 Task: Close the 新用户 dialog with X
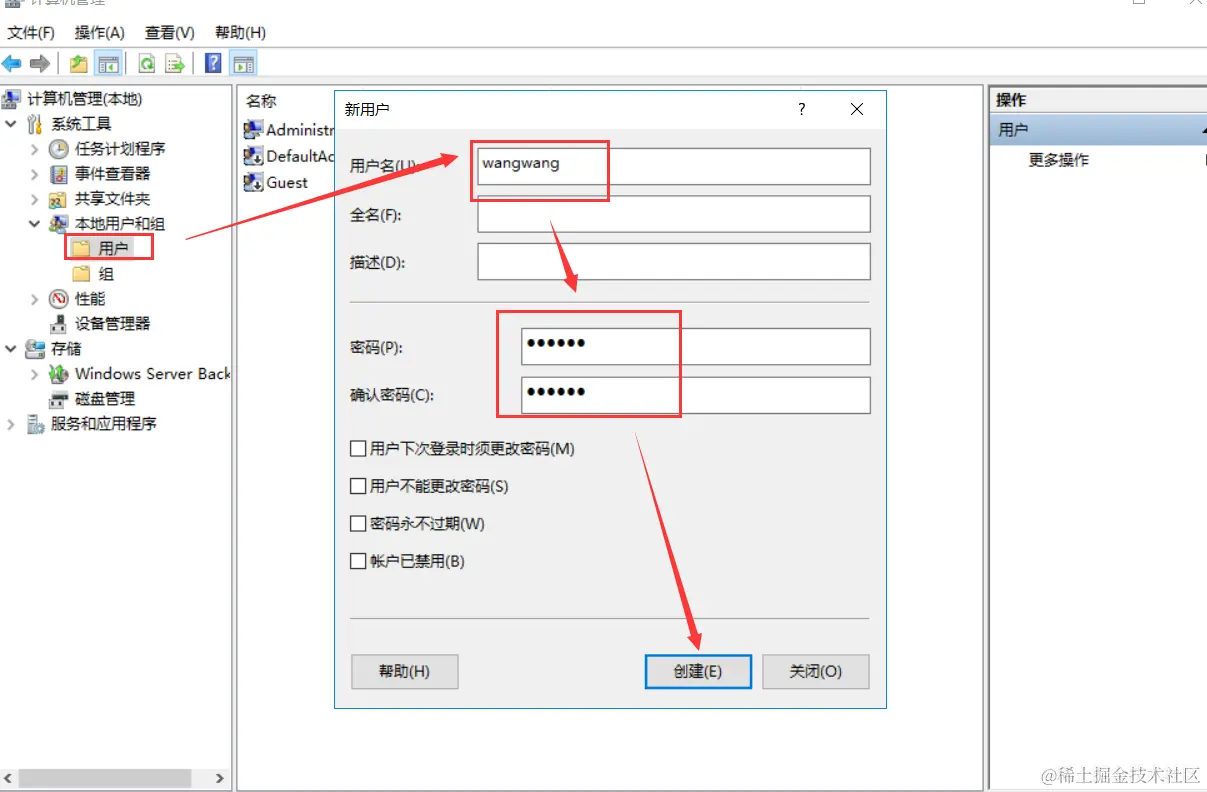coord(857,109)
